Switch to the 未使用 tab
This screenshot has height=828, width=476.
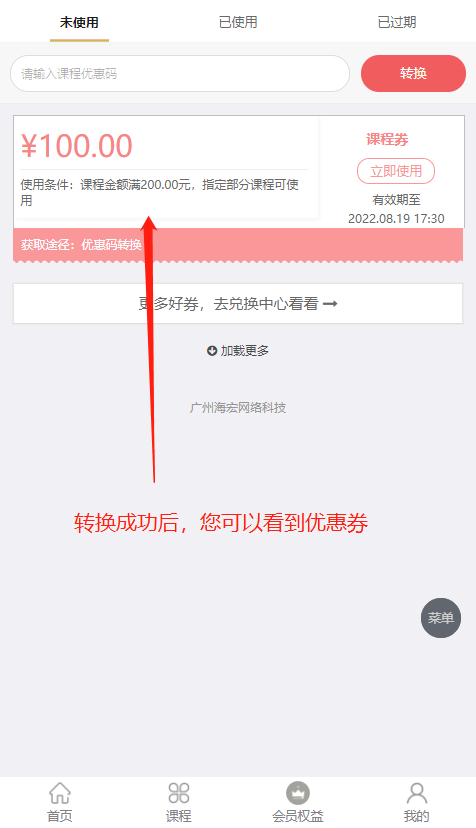(x=79, y=22)
